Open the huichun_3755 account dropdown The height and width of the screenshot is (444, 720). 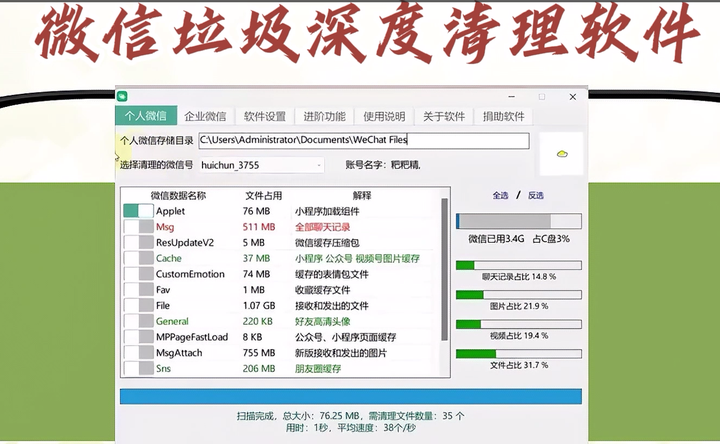pyautogui.click(x=261, y=165)
